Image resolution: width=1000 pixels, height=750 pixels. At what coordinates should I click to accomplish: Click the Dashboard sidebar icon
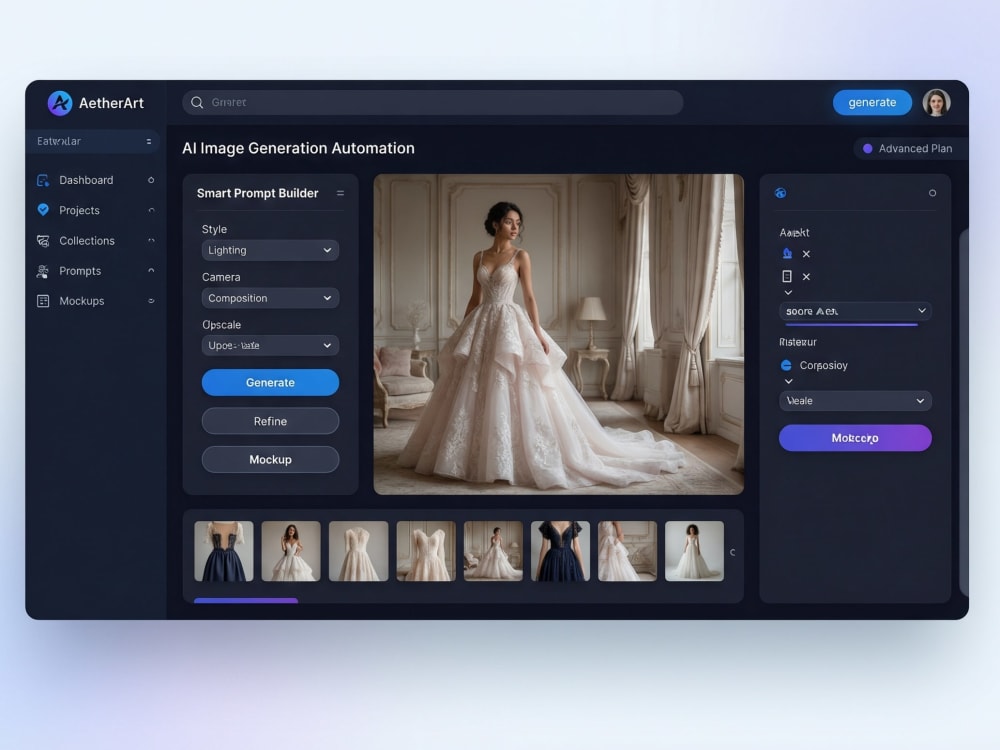click(x=43, y=180)
